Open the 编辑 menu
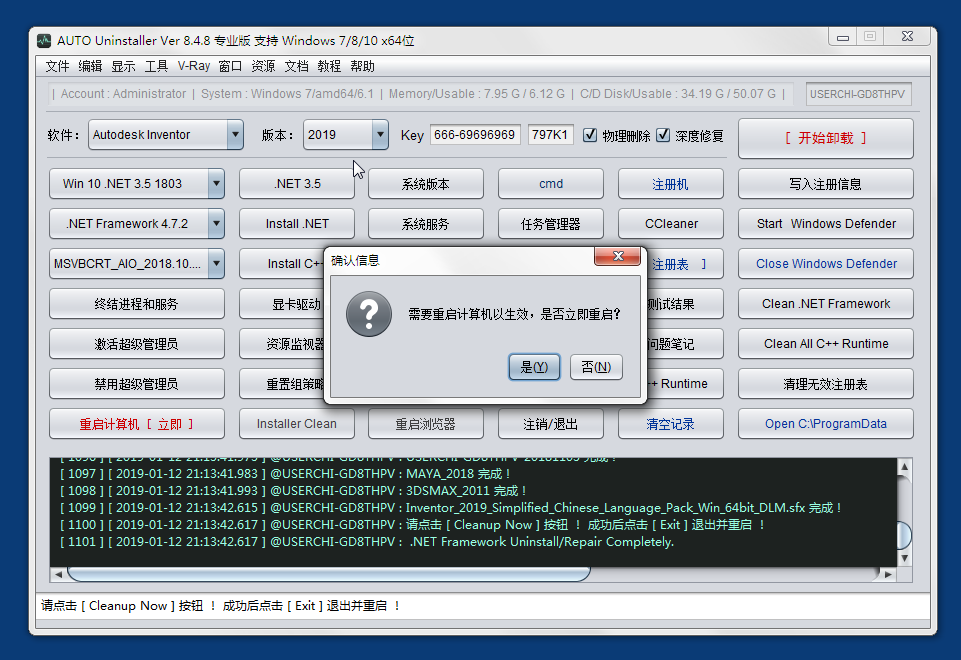Screen dimensions: 961x660 90,66
